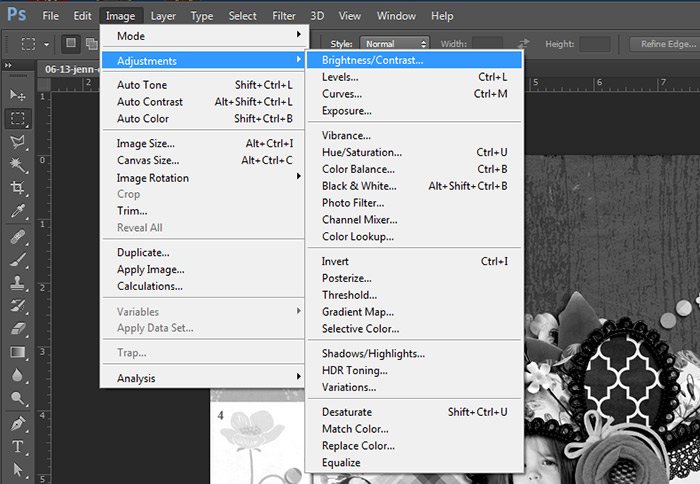
Task: Choose Replace Color adjustment
Action: pos(414,446)
